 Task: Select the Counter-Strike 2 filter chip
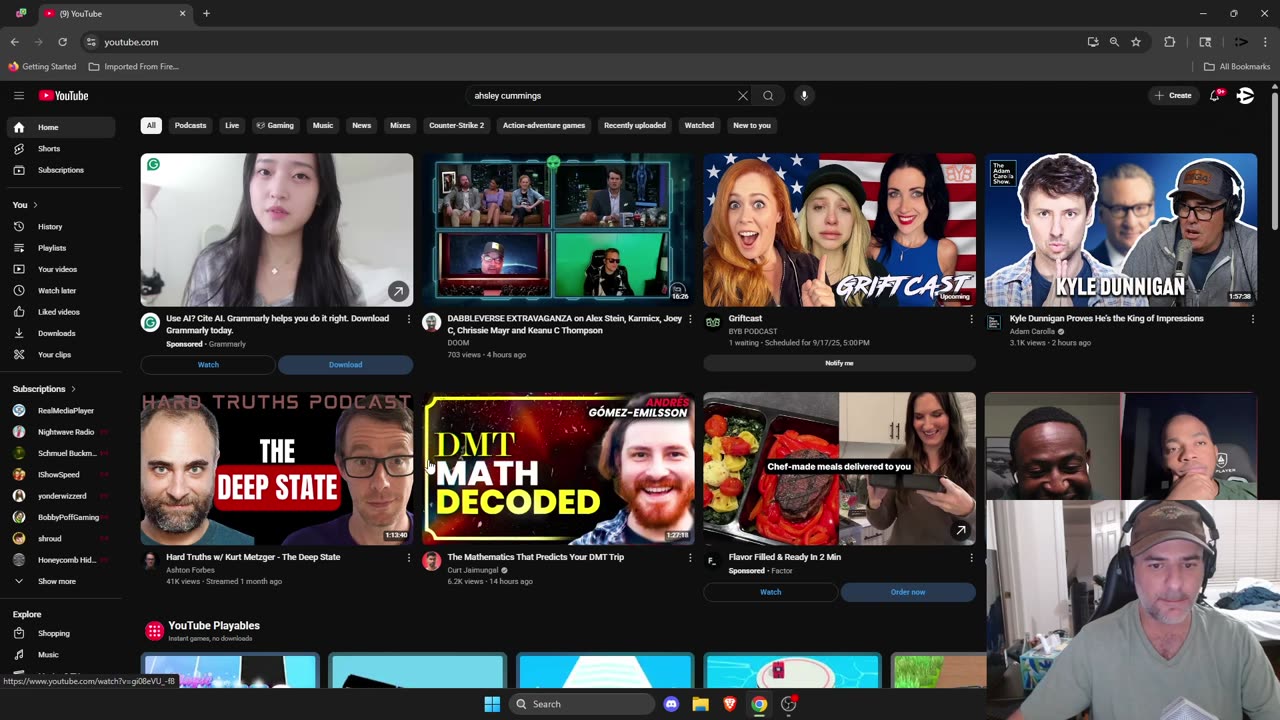[456, 126]
